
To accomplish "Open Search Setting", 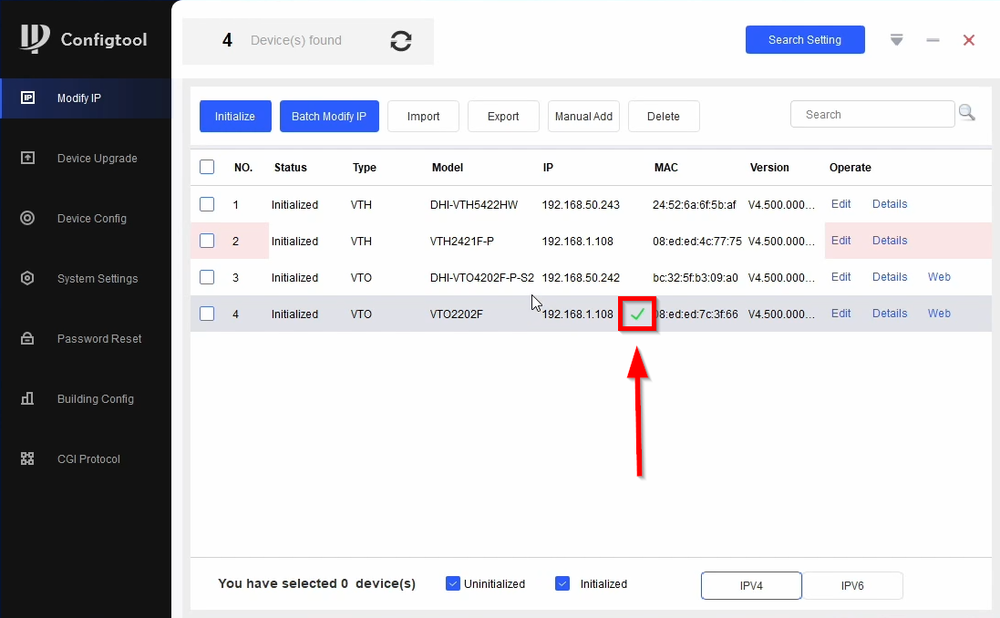I will coord(805,39).
